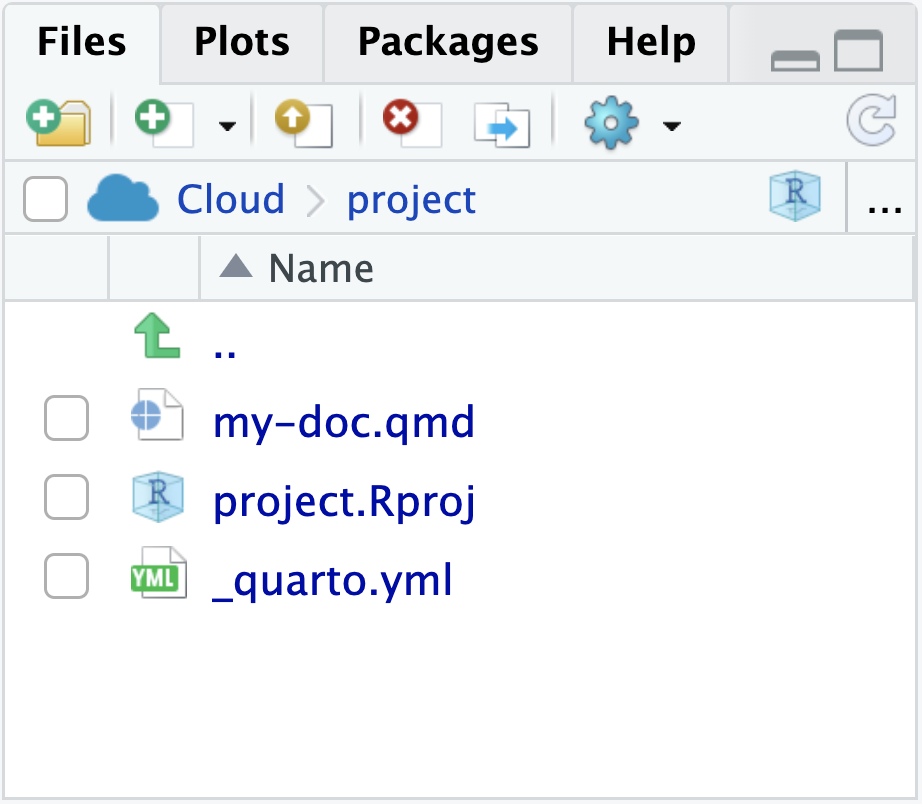Expand the new file dropdown arrow

tap(227, 126)
